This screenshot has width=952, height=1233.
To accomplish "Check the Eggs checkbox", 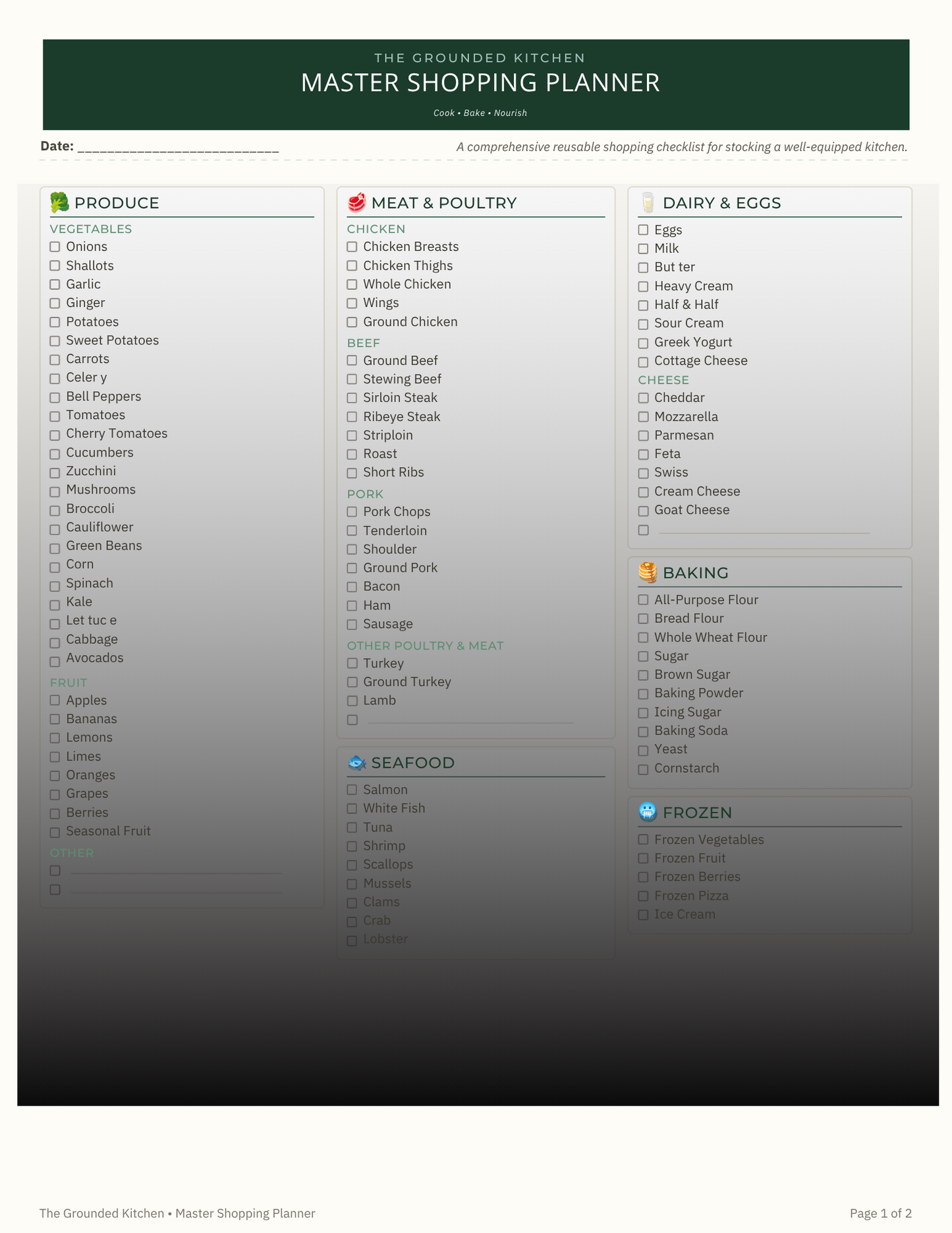I will (644, 230).
